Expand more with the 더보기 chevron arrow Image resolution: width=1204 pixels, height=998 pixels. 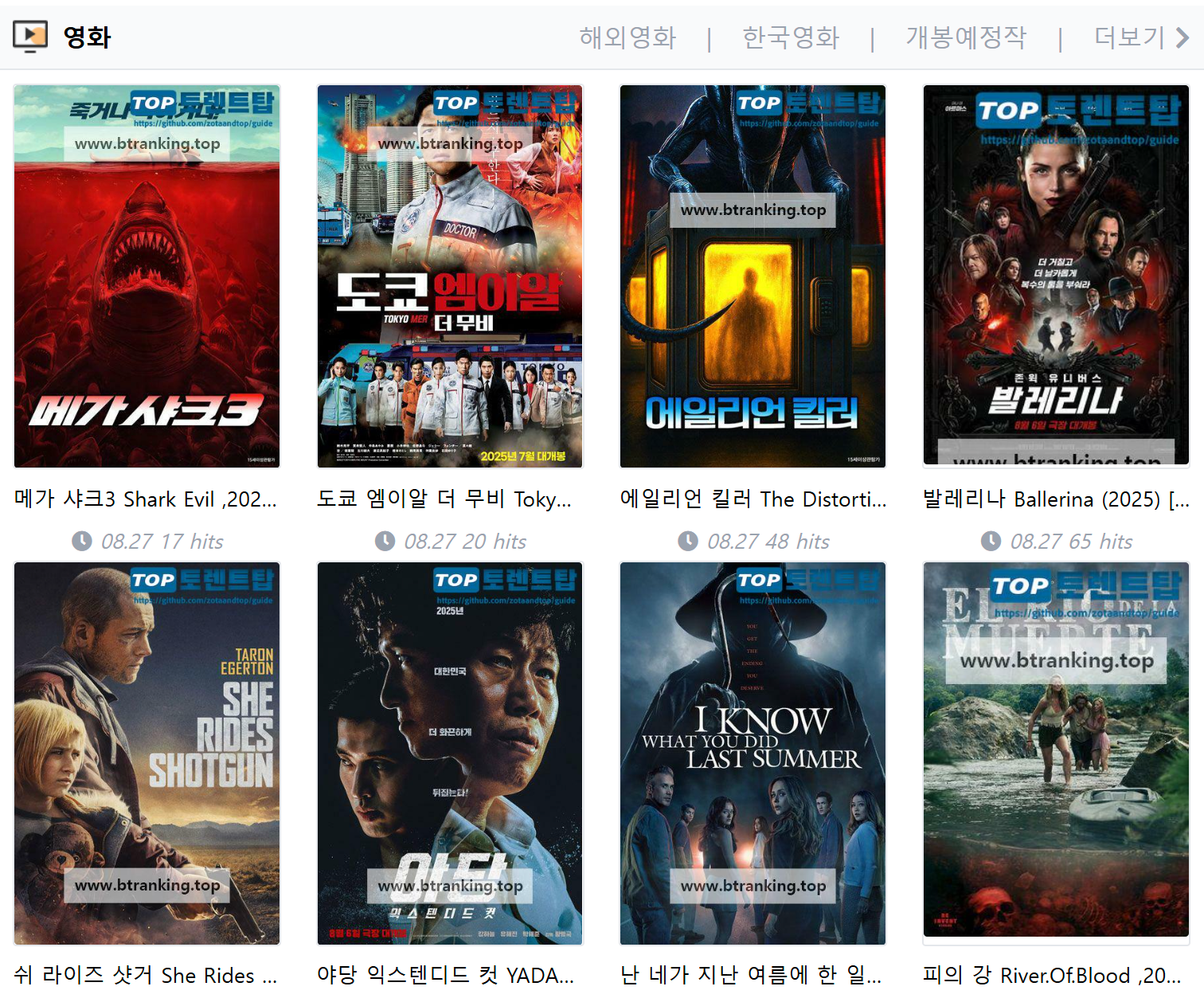(1182, 37)
